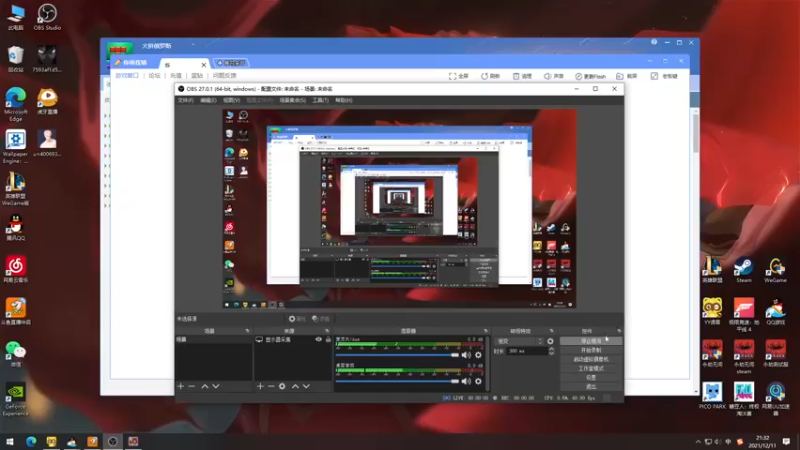Screen dimensions: 800x450
Task: Toggle input method indicator 中 in system tray
Action: tap(728, 441)
